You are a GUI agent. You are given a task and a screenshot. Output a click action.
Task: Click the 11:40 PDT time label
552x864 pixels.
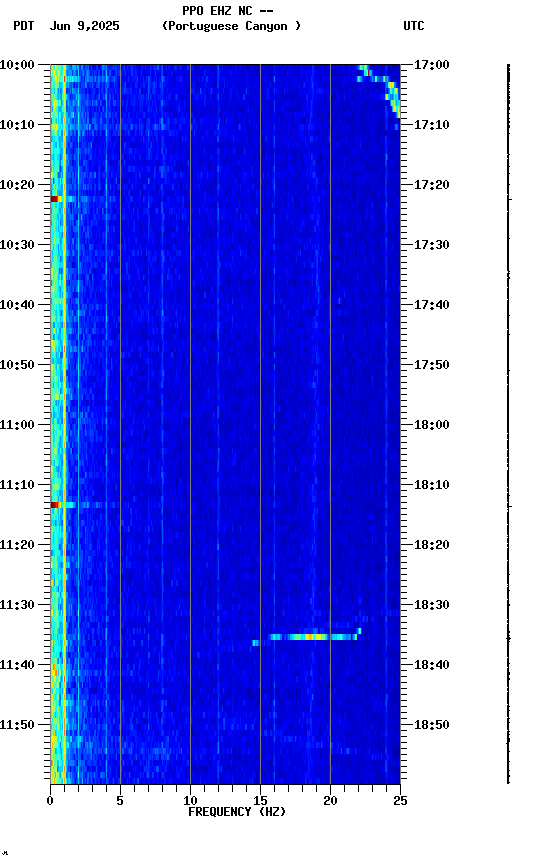tap(17, 665)
